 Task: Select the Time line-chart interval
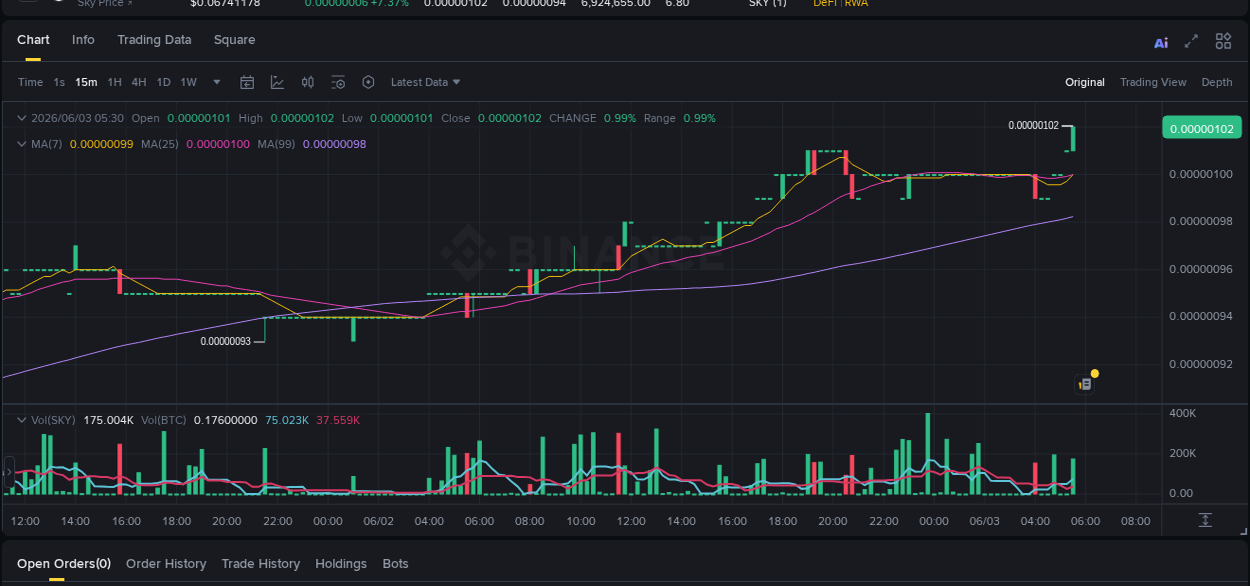click(x=30, y=82)
